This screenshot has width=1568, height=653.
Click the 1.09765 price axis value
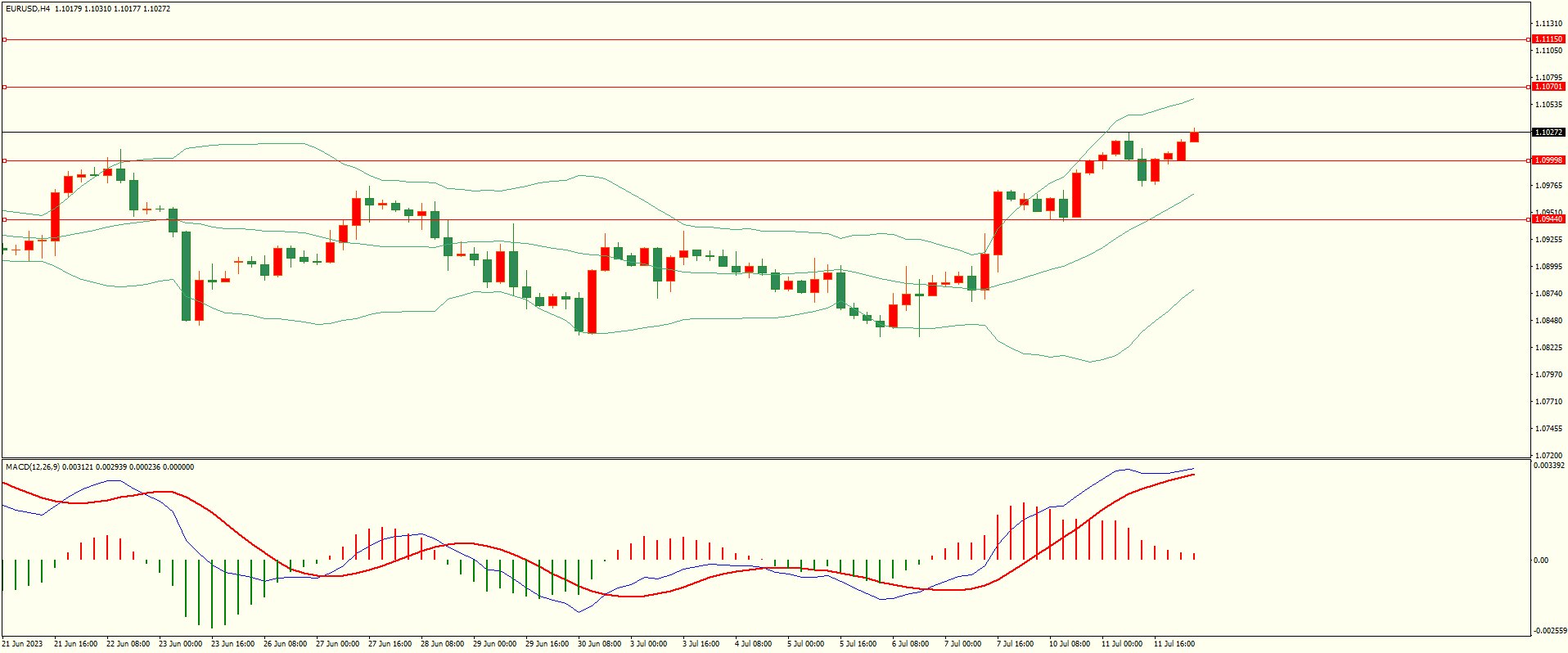1548,186
